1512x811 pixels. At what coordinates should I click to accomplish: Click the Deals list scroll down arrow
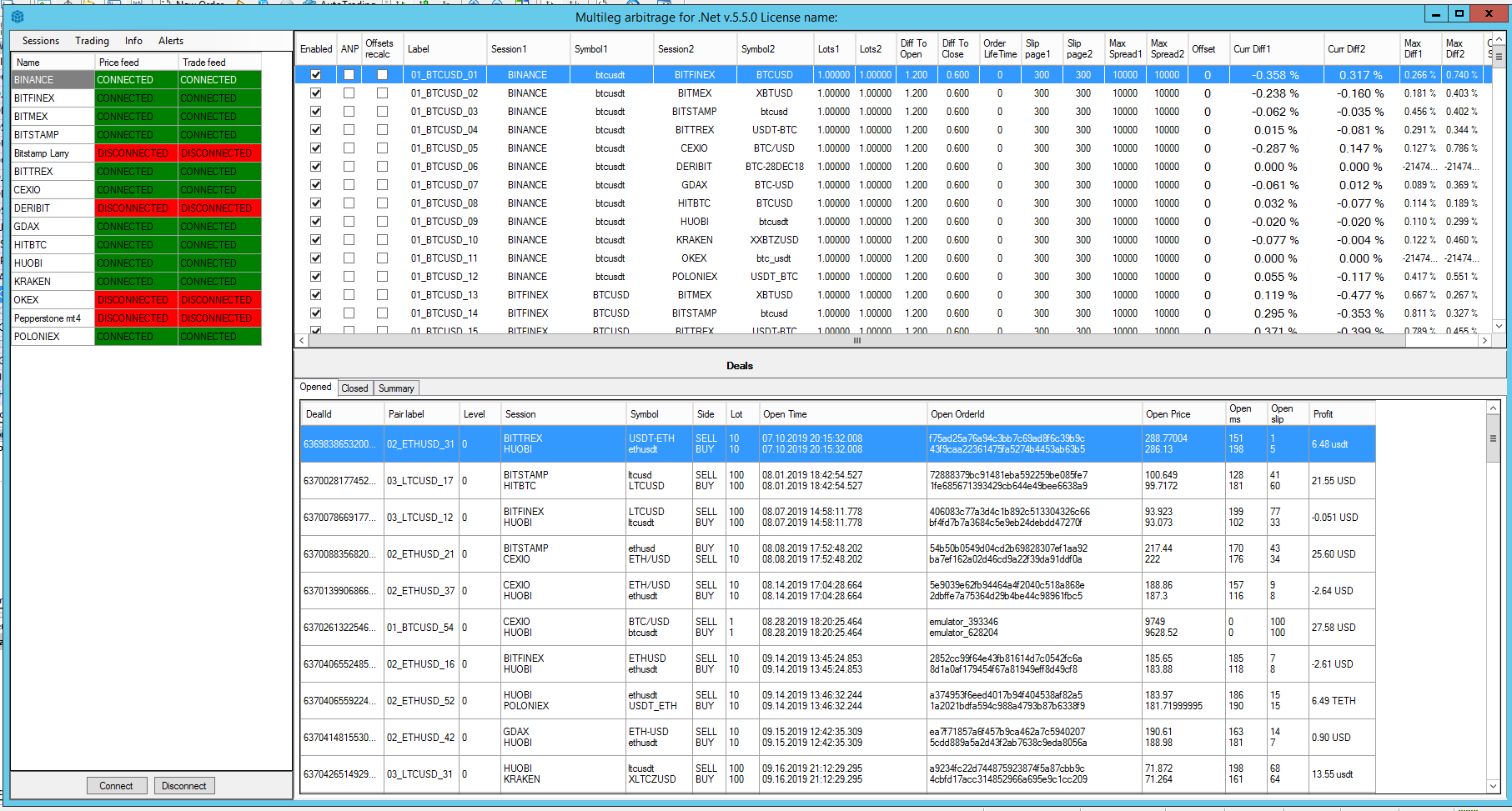[x=1493, y=786]
